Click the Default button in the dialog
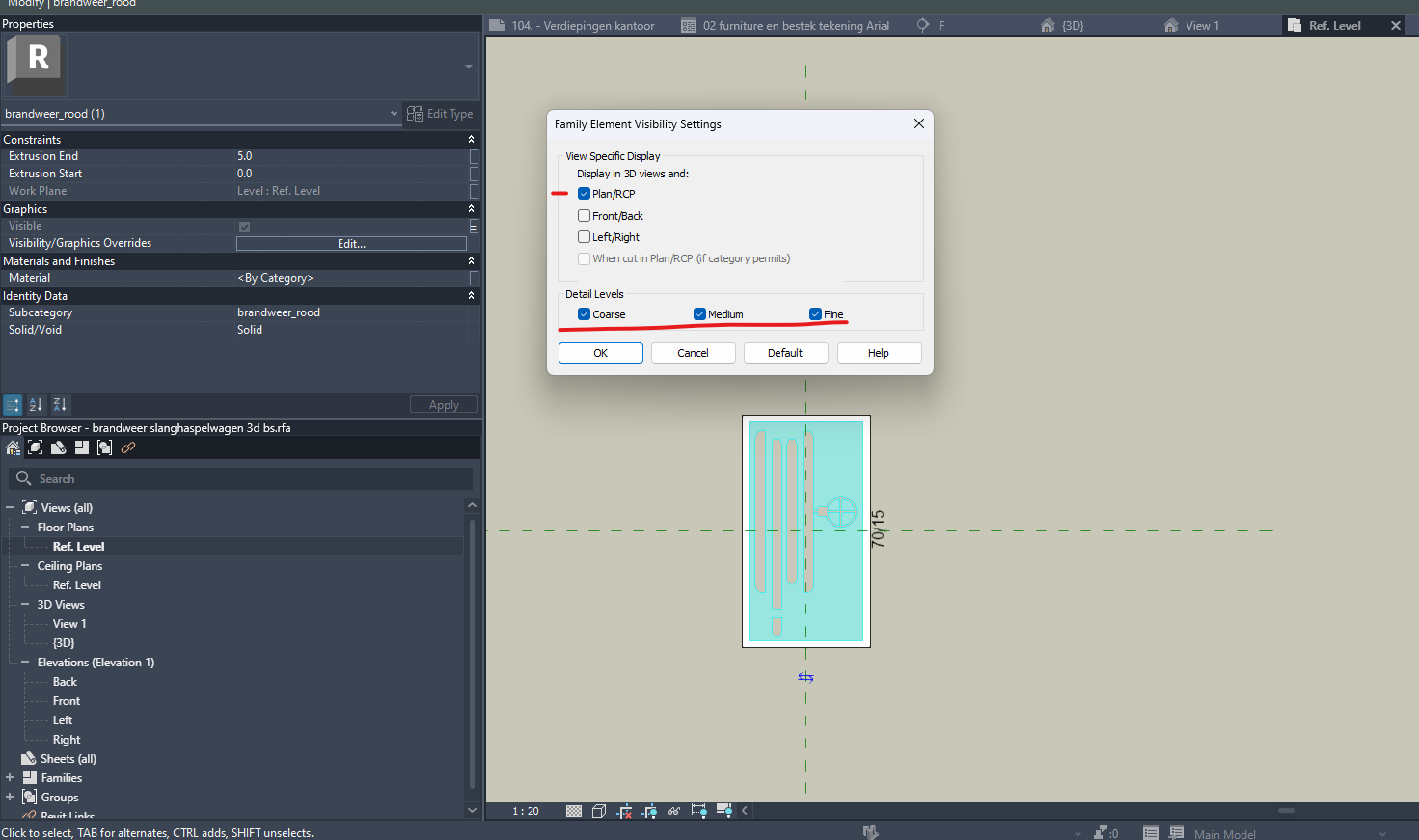 click(785, 353)
